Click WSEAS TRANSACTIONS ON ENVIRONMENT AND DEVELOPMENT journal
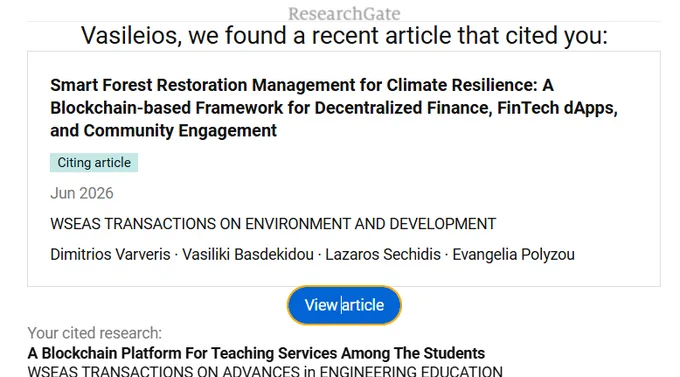Image resolution: width=680 pixels, height=377 pixels. pyautogui.click(x=273, y=224)
